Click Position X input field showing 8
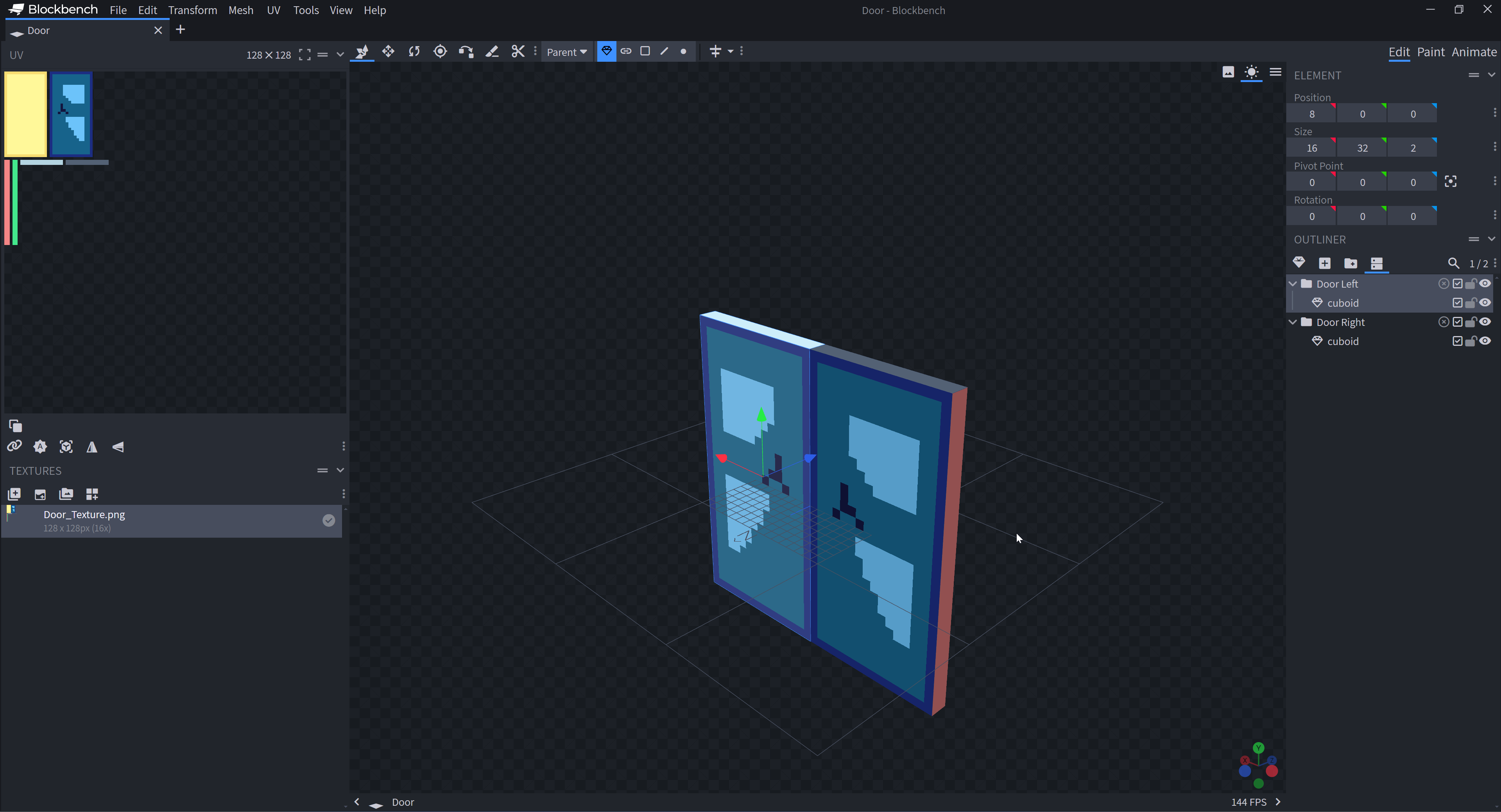The image size is (1501, 812). point(1311,114)
